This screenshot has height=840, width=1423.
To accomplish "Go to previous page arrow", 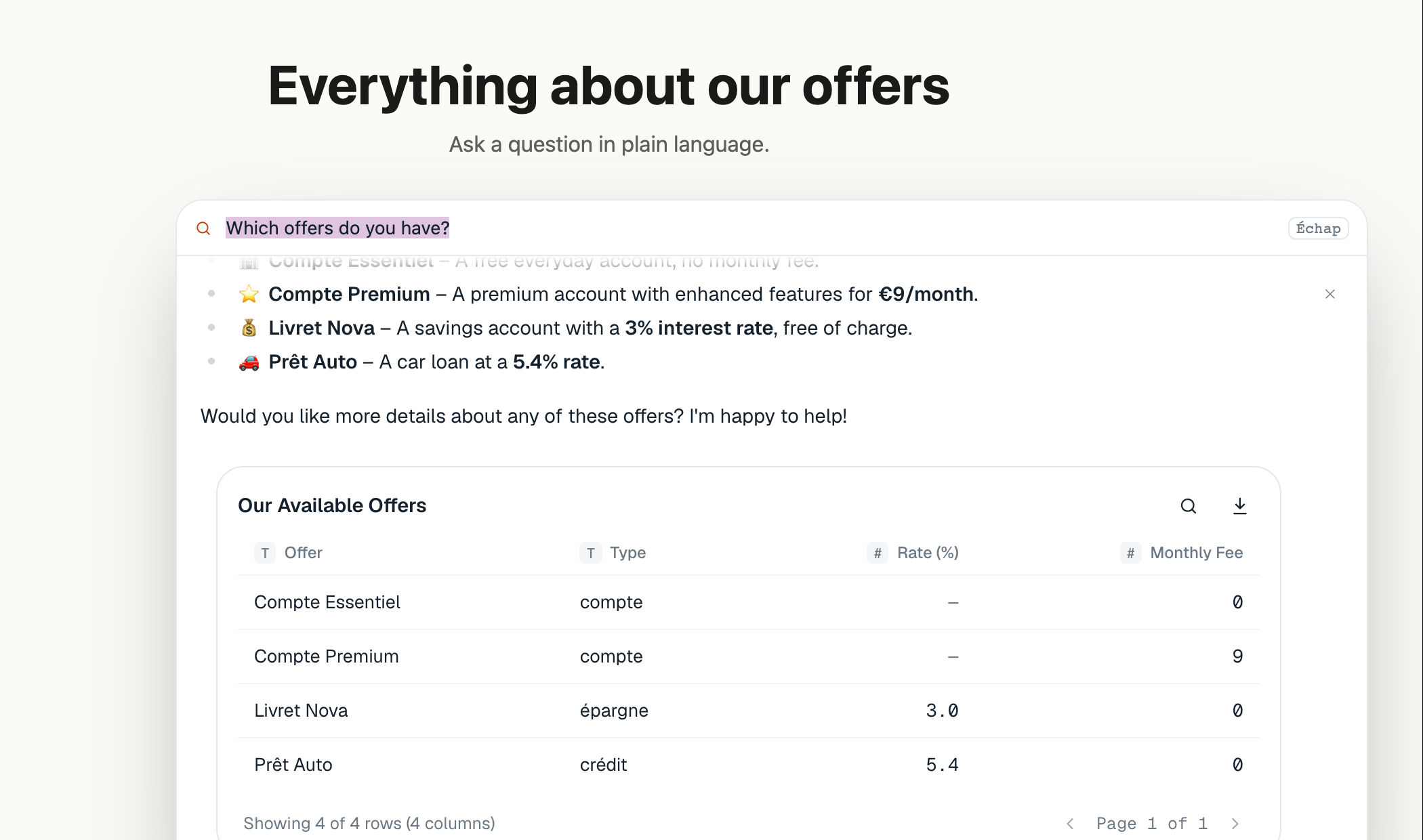I will (x=1070, y=824).
